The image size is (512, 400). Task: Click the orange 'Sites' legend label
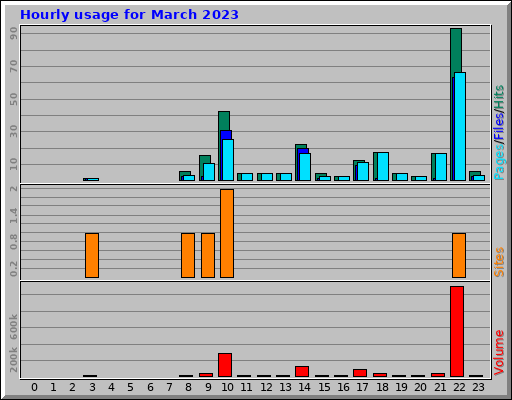(x=499, y=262)
